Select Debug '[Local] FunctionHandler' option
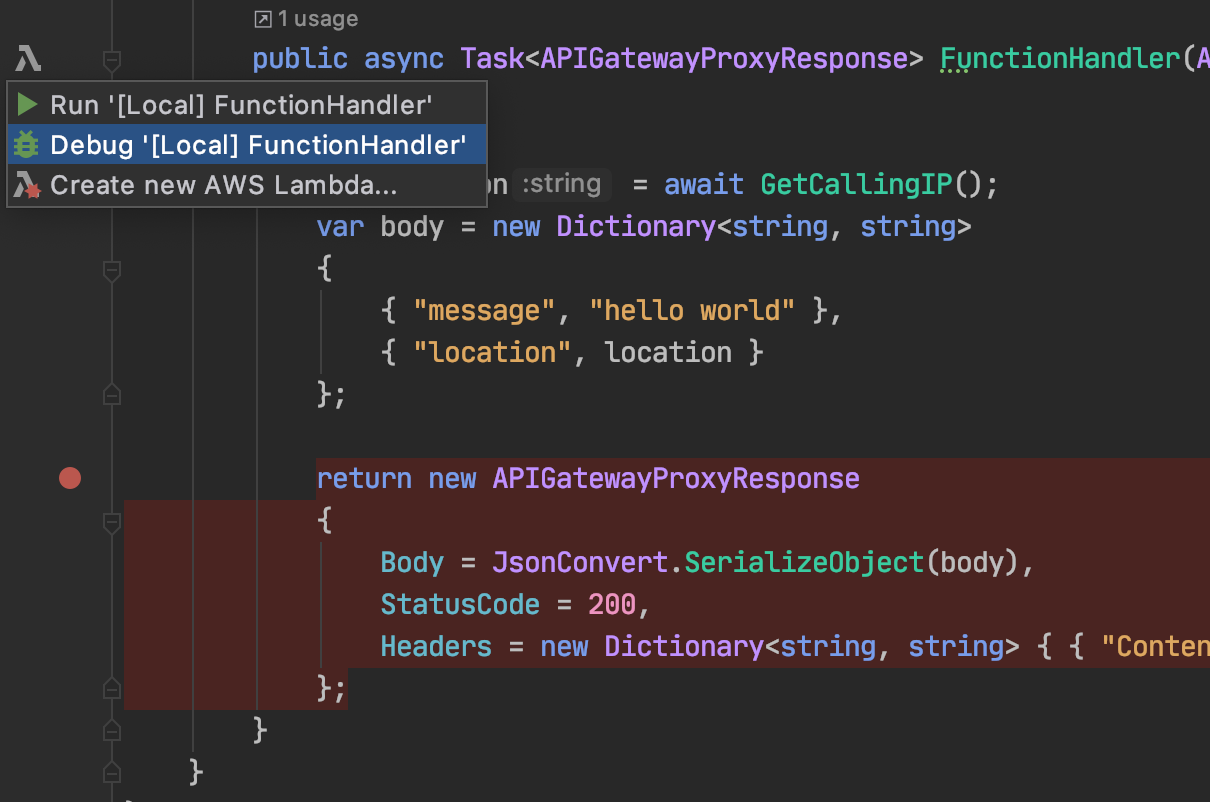This screenshot has height=802, width=1210. point(257,145)
